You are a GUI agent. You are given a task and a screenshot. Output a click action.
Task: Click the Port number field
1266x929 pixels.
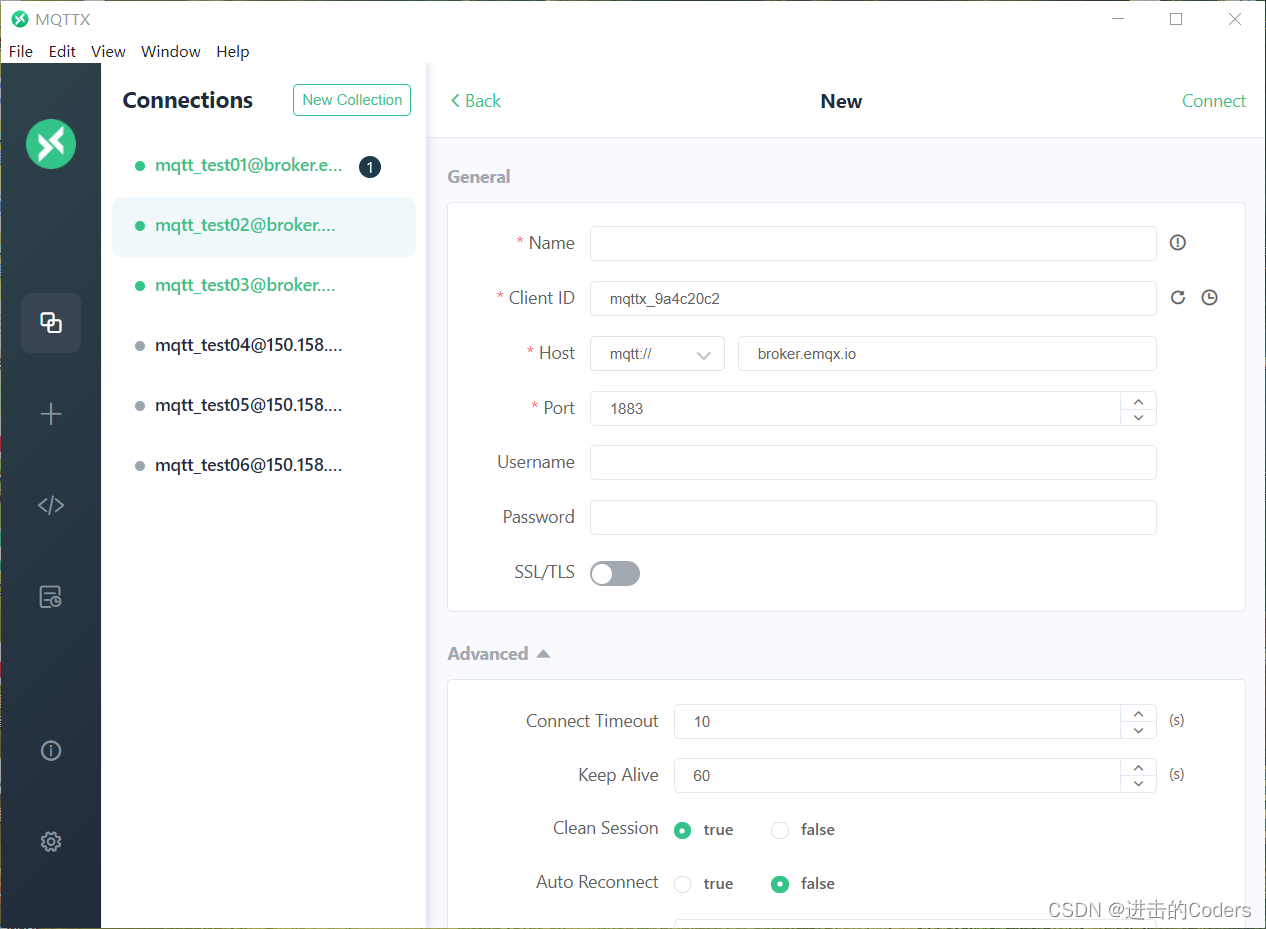pyautogui.click(x=855, y=408)
